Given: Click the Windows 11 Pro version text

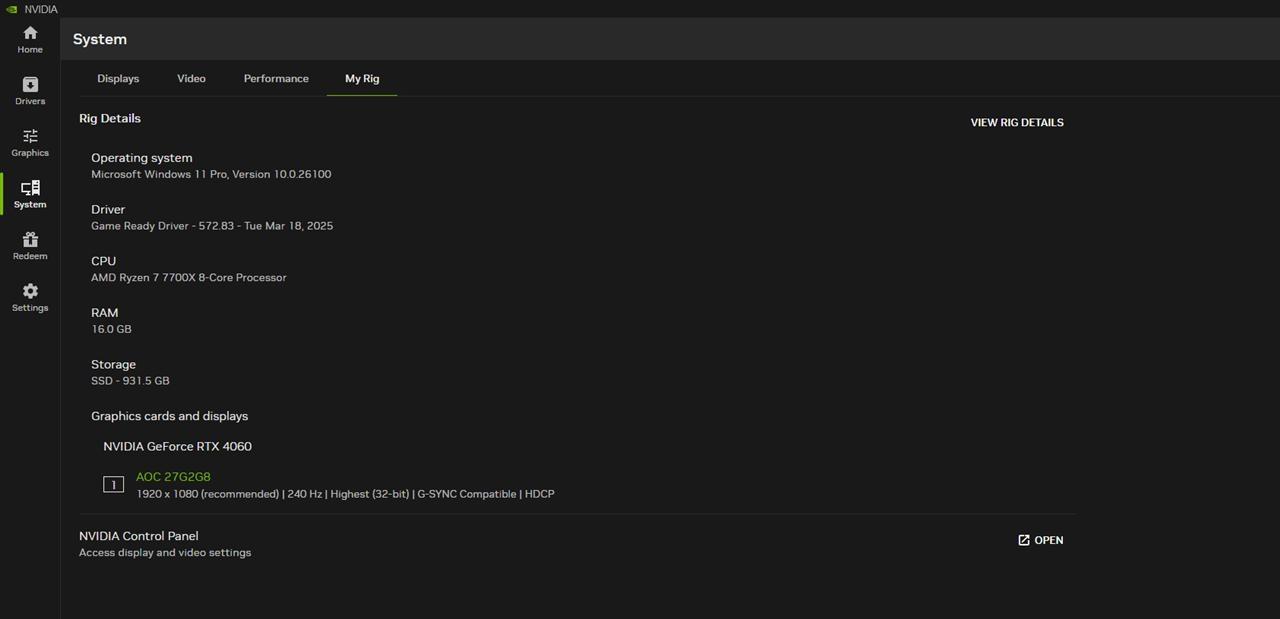Looking at the screenshot, I should click(211, 174).
